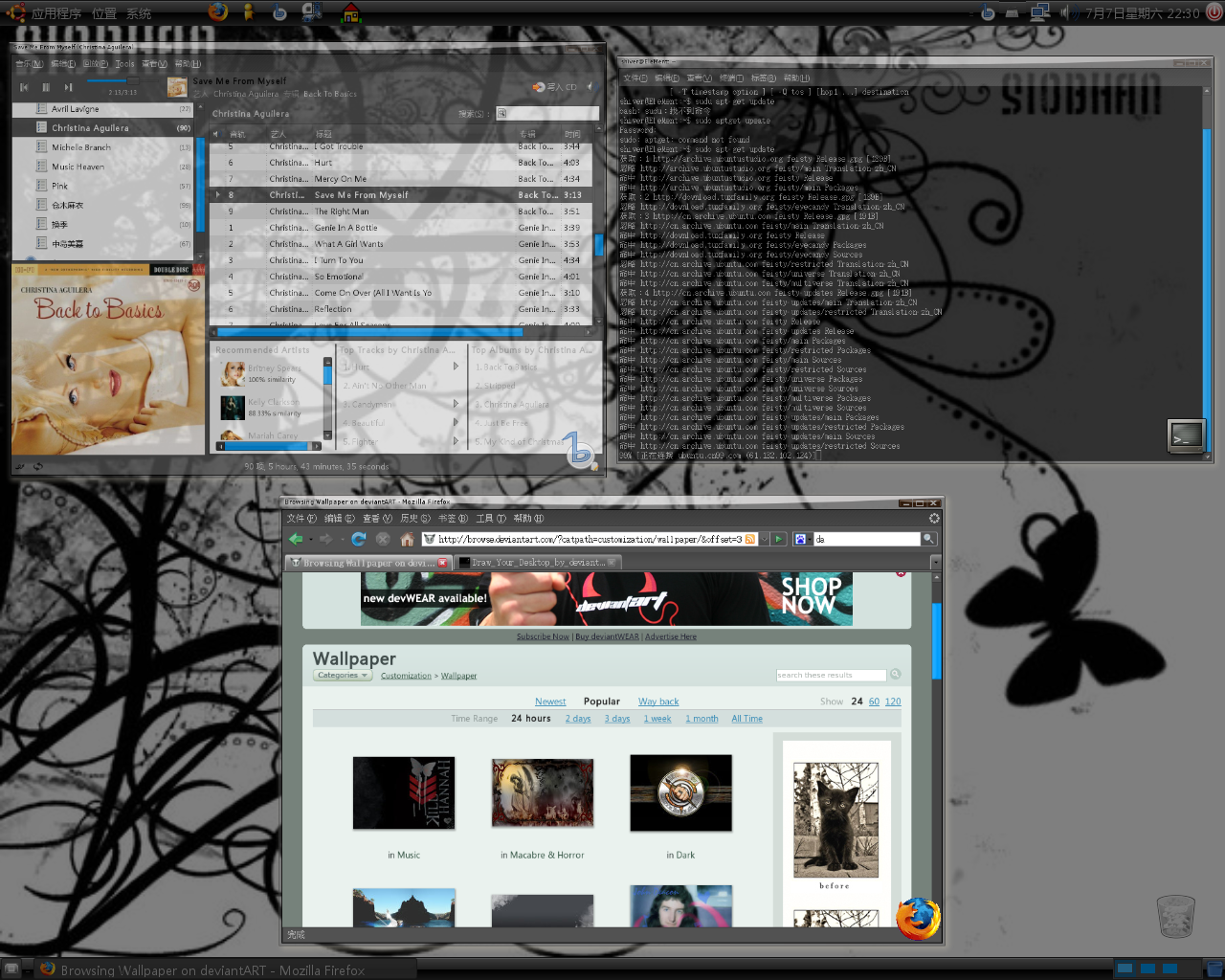This screenshot has height=980, width=1225.
Task: Stop loading page in Firefox
Action: coord(383,539)
